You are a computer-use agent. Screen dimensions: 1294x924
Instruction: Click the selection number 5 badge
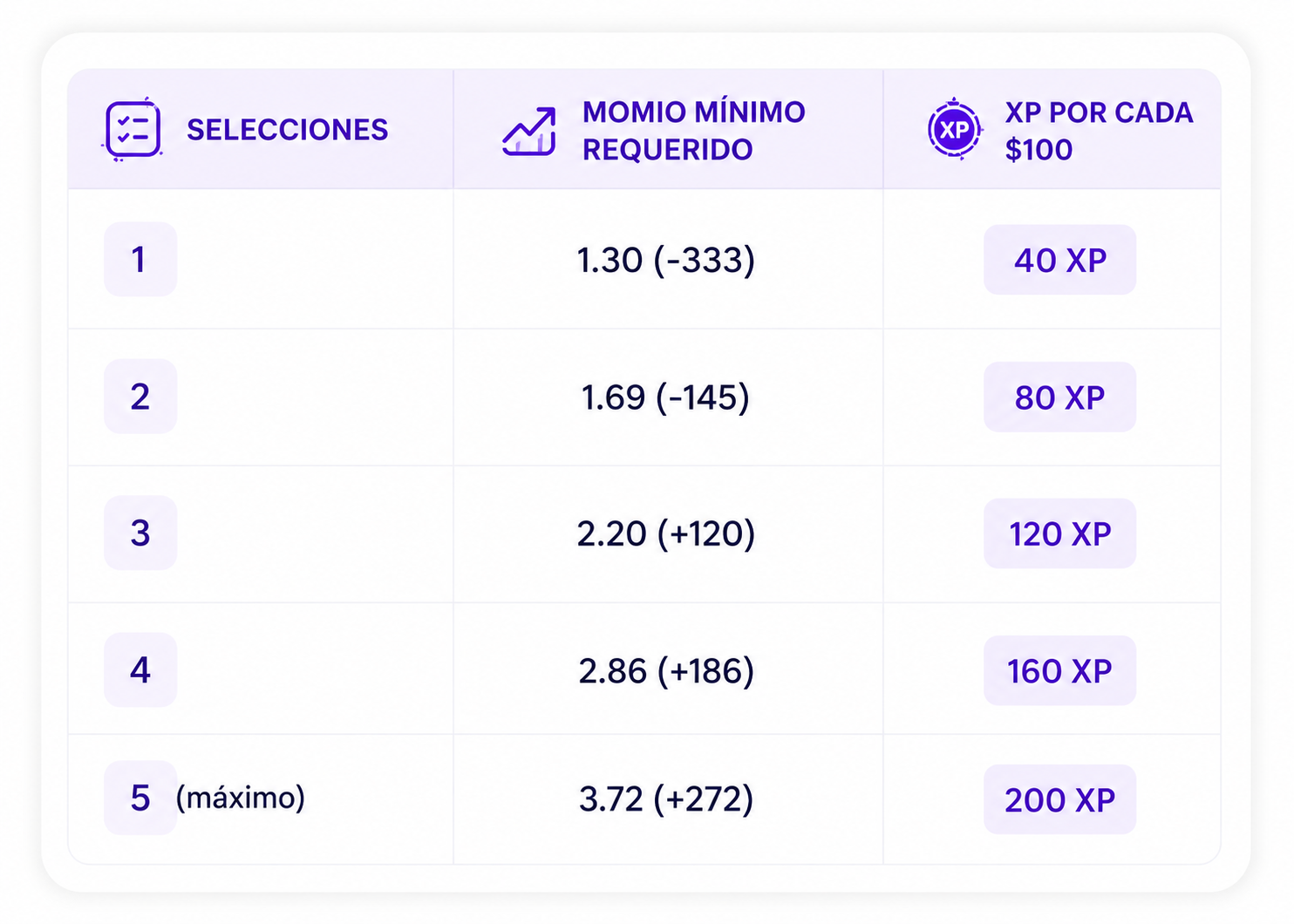(140, 798)
